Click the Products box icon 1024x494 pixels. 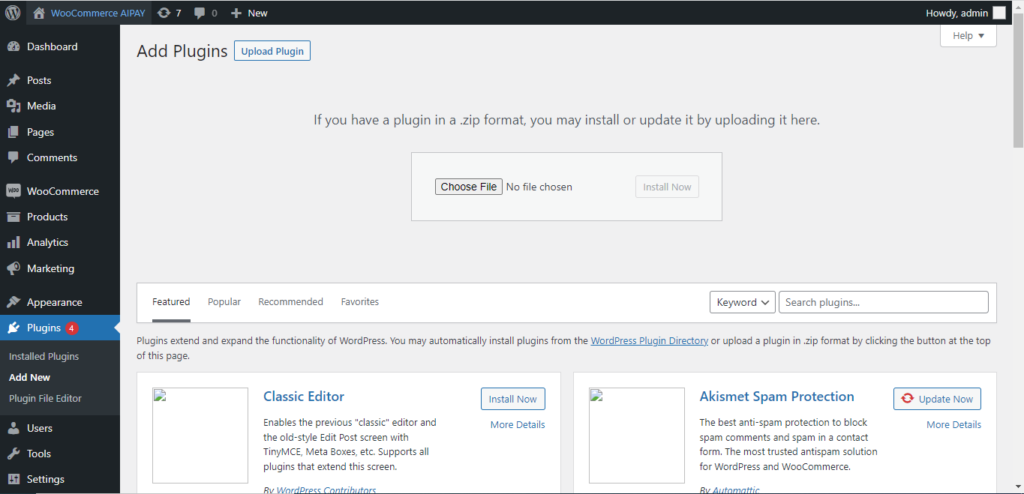click(12, 217)
